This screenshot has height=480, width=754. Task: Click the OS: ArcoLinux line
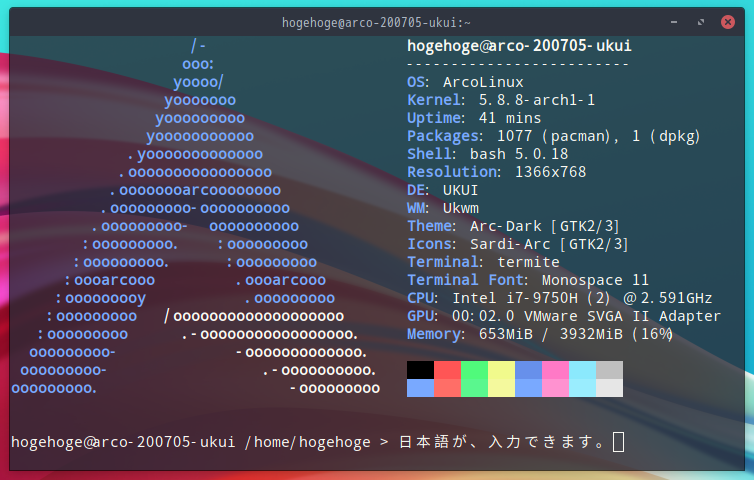pos(465,82)
